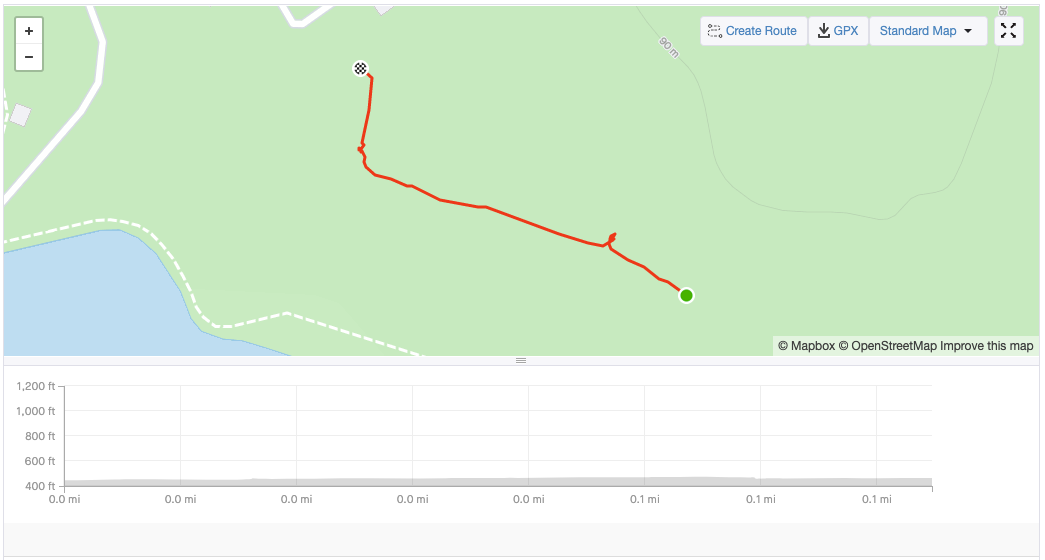Click the Create Route button
The image size is (1045, 560).
(753, 31)
